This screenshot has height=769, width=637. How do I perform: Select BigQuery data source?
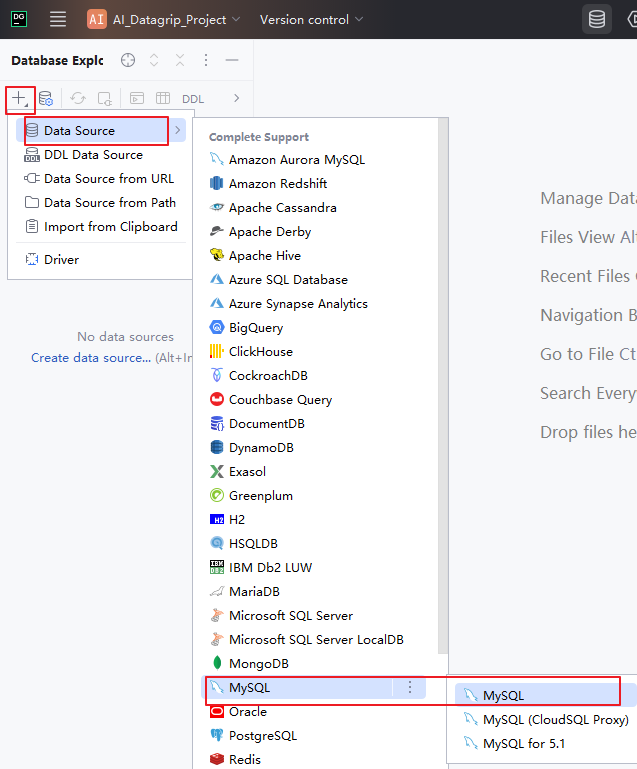point(314,328)
